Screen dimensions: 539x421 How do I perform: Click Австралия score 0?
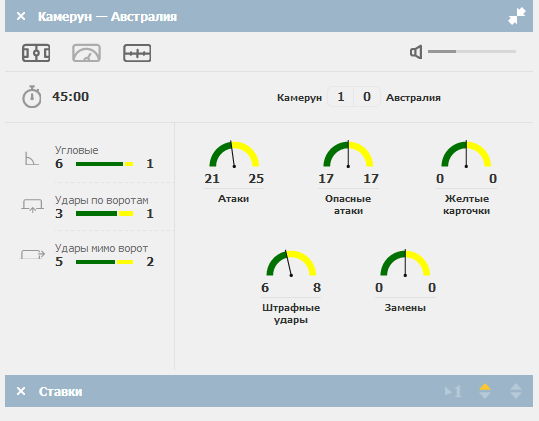click(367, 97)
